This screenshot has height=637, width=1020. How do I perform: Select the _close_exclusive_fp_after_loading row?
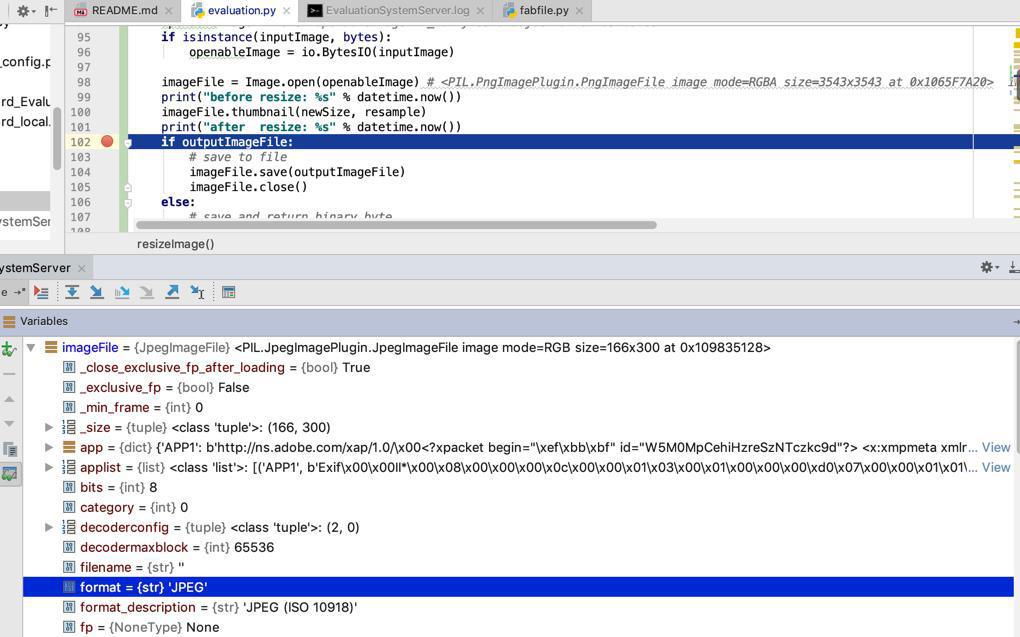518,368
